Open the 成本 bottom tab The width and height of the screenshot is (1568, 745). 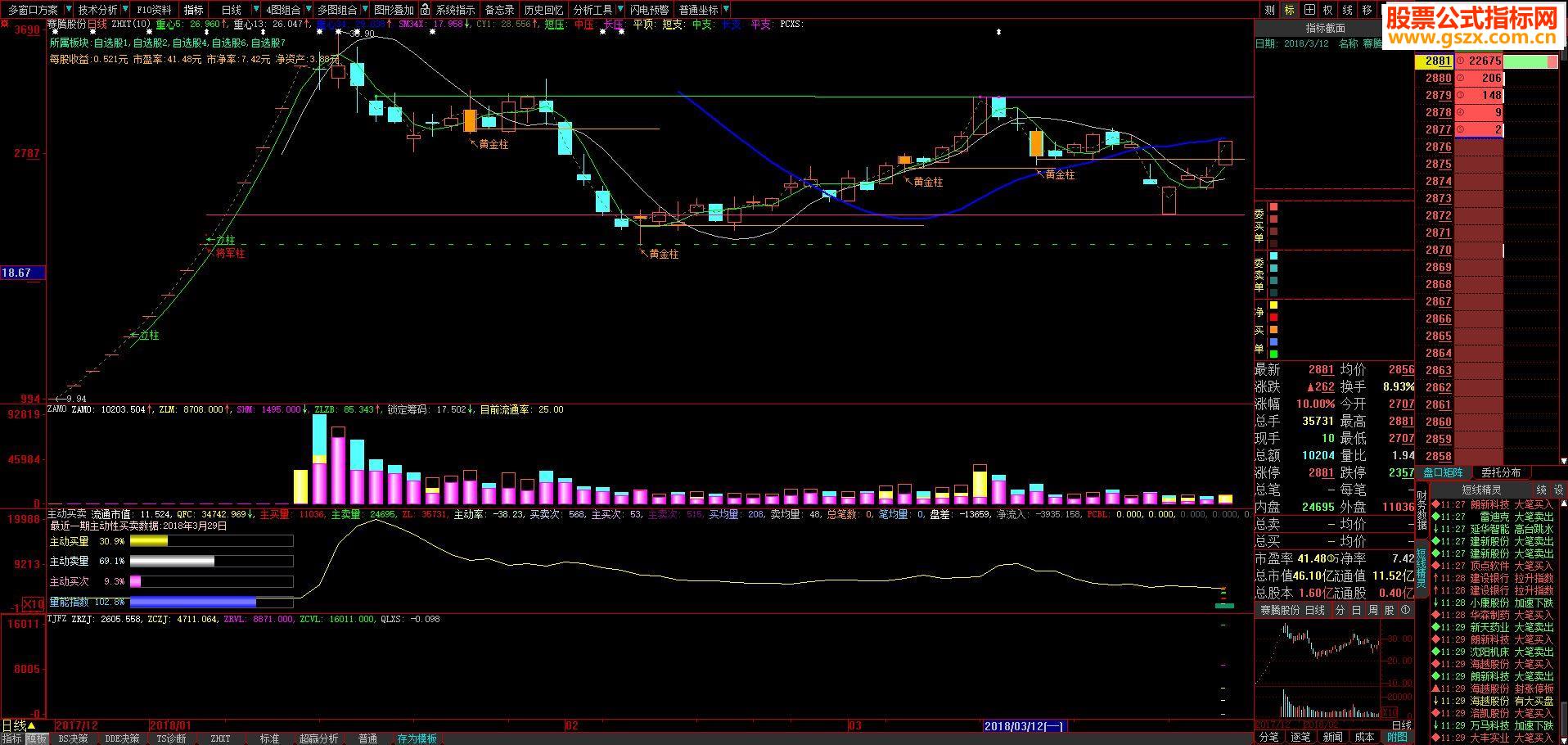(x=1364, y=737)
